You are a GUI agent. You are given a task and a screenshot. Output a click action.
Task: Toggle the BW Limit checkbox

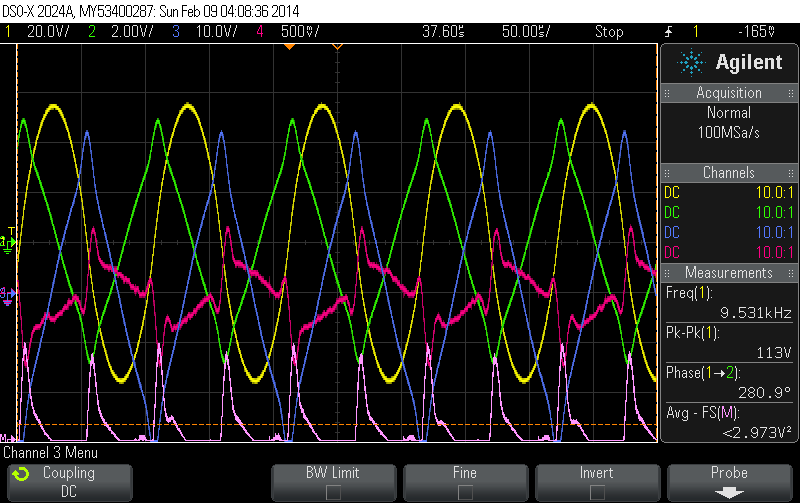pos(333,492)
